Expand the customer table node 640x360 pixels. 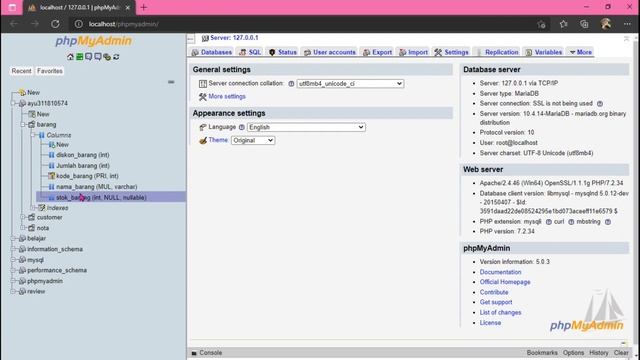point(23,217)
